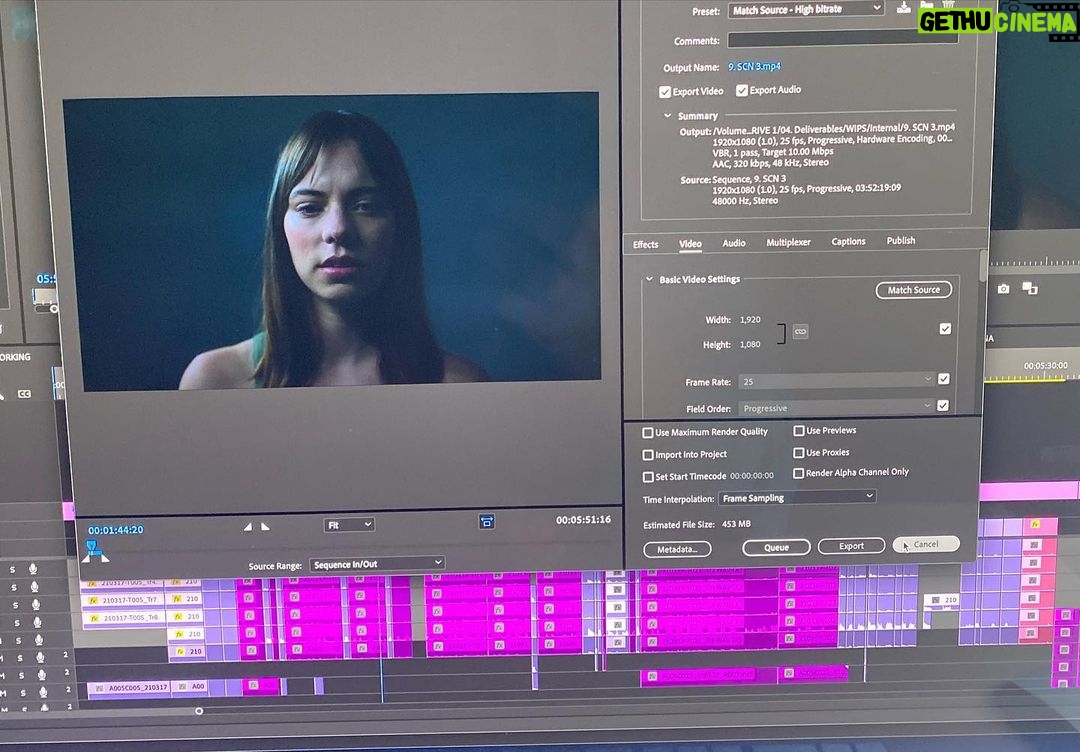This screenshot has height=752, width=1080.
Task: Toggle the Frame Rate match source checkbox
Action: click(944, 379)
